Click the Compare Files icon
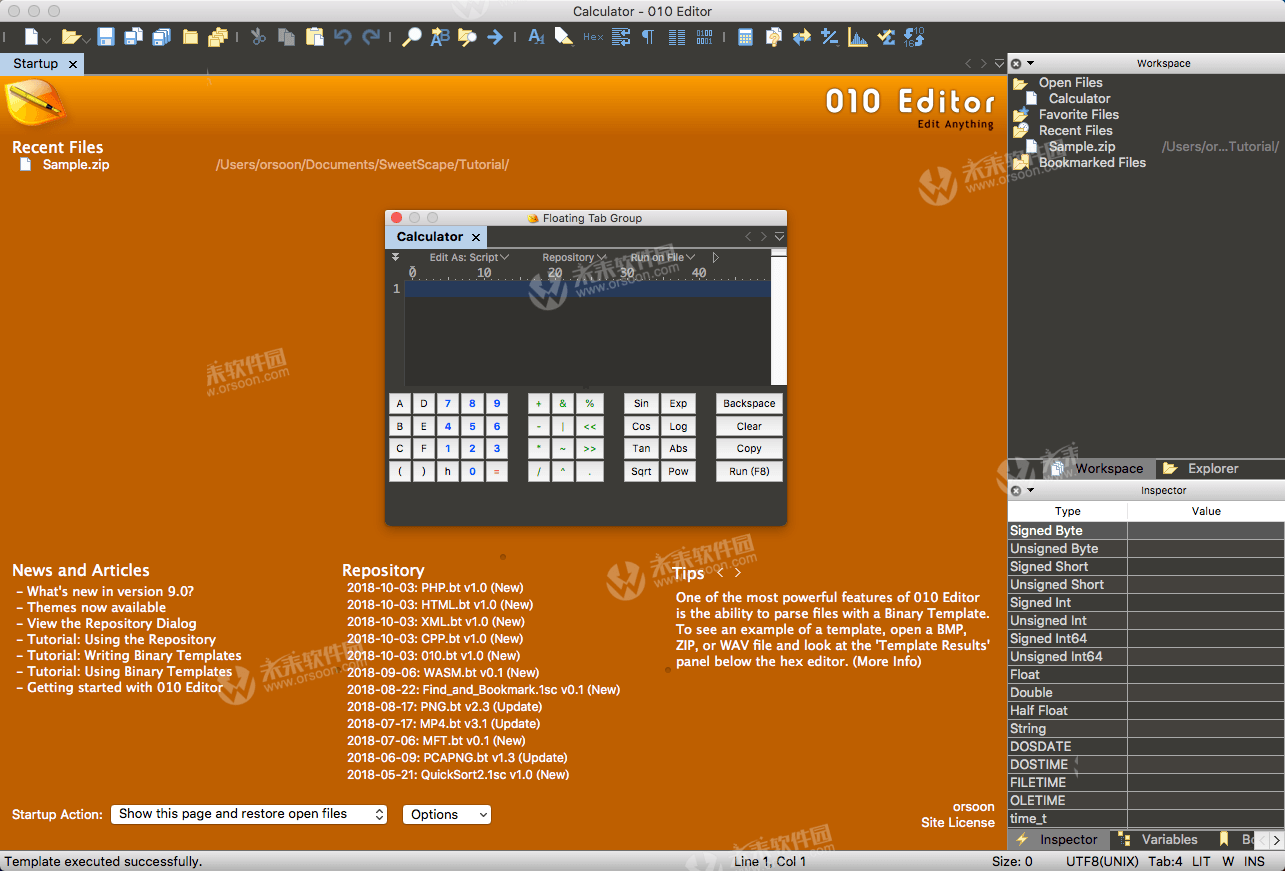This screenshot has width=1285, height=871. 773,37
